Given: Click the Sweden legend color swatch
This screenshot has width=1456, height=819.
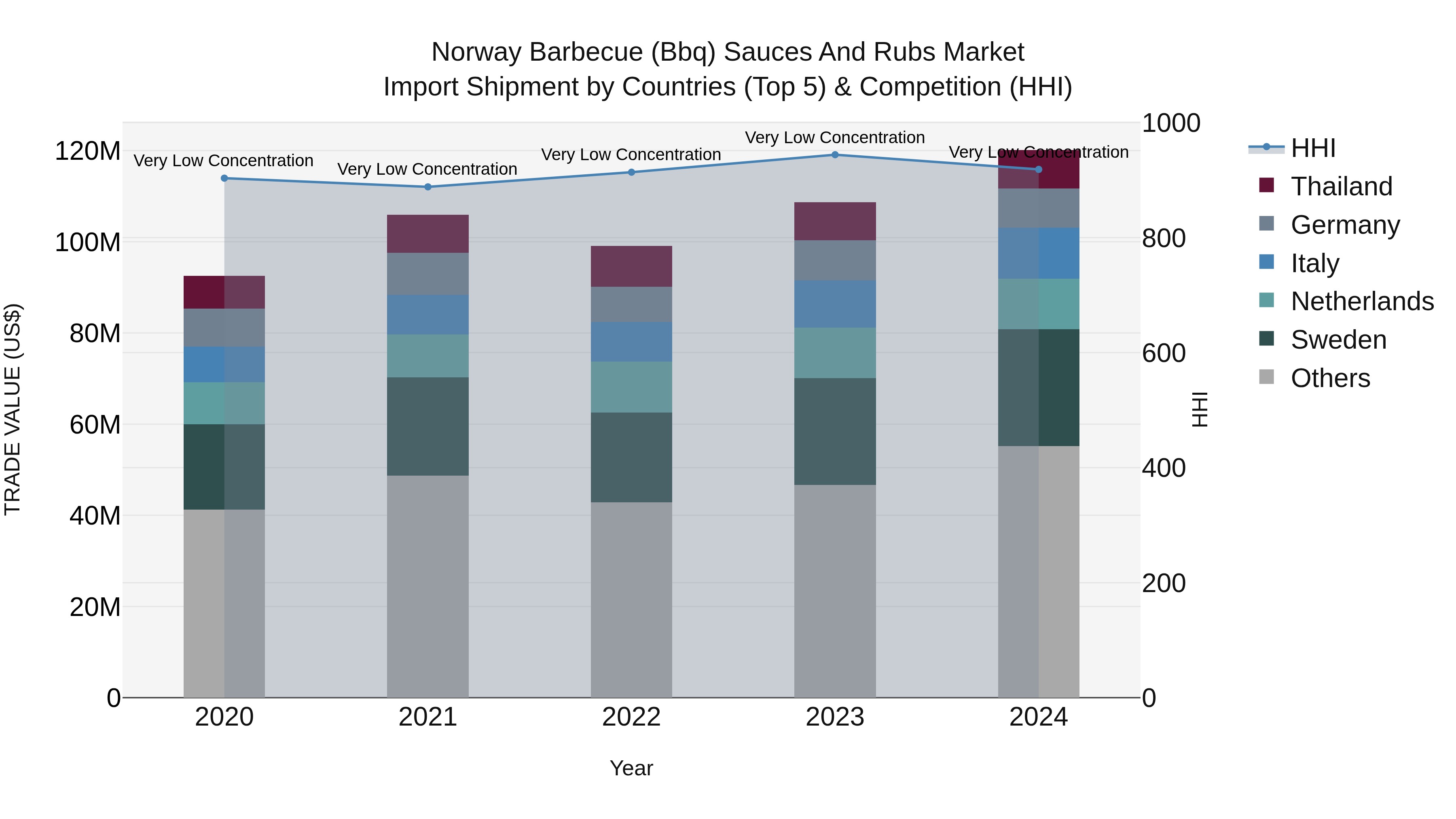Looking at the screenshot, I should [1267, 339].
